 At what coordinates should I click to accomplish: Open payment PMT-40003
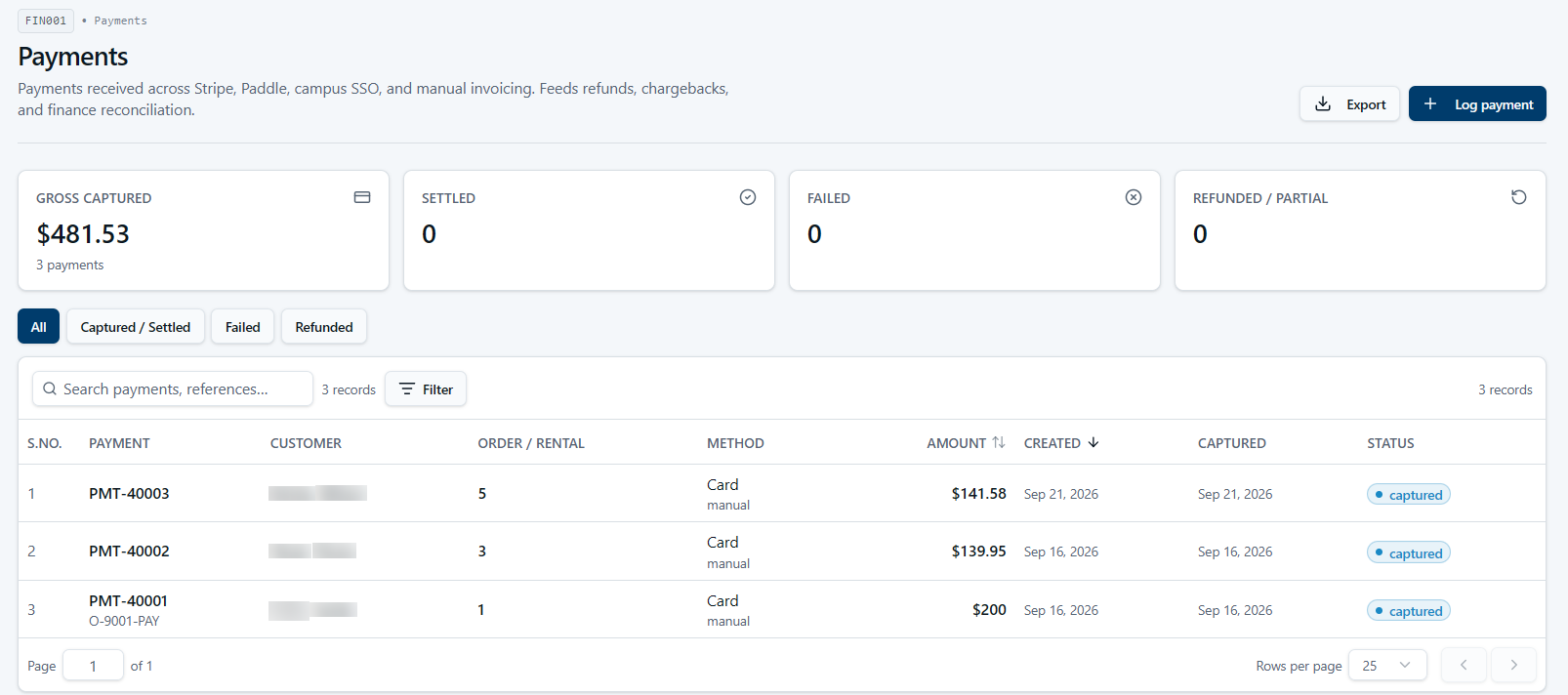click(x=129, y=493)
